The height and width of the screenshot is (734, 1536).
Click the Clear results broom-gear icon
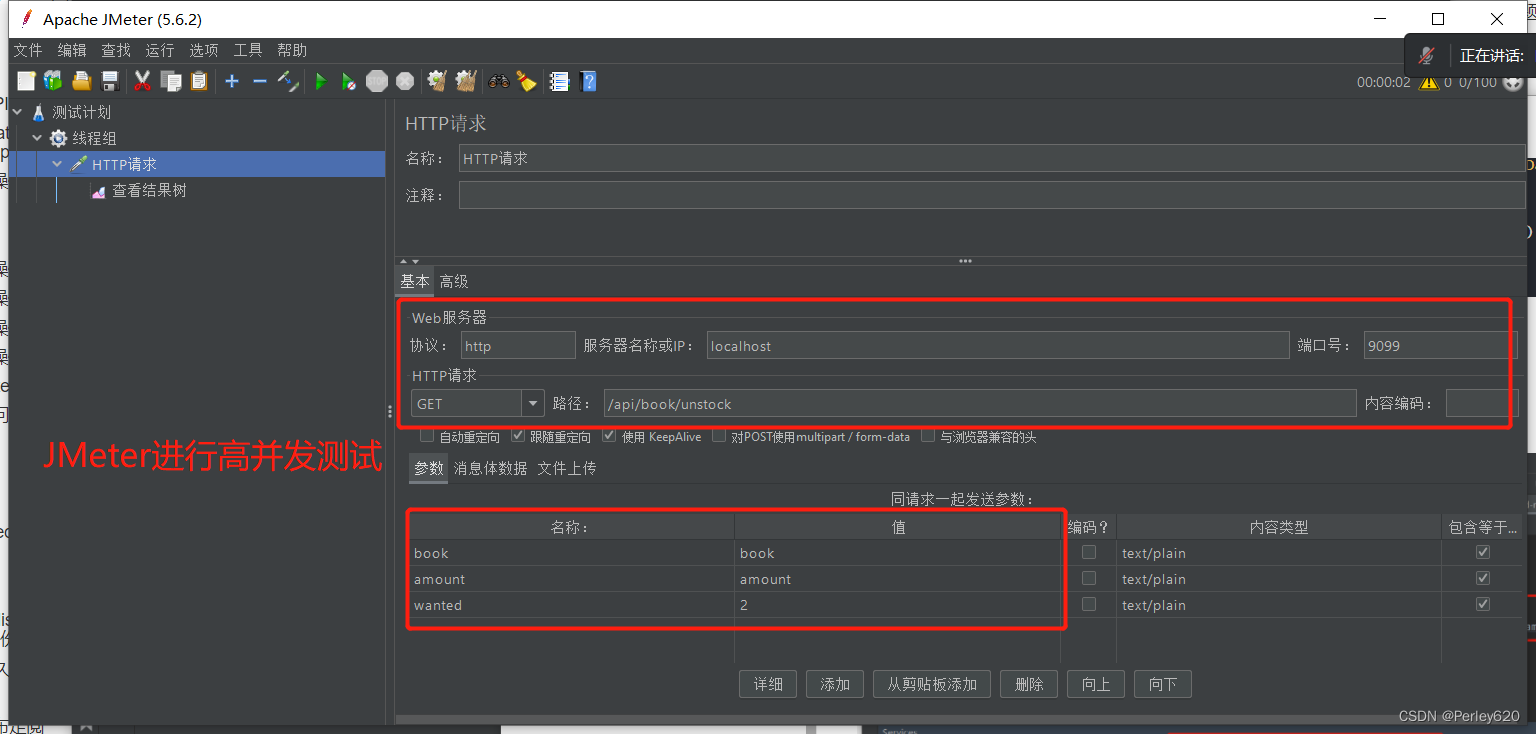(437, 81)
